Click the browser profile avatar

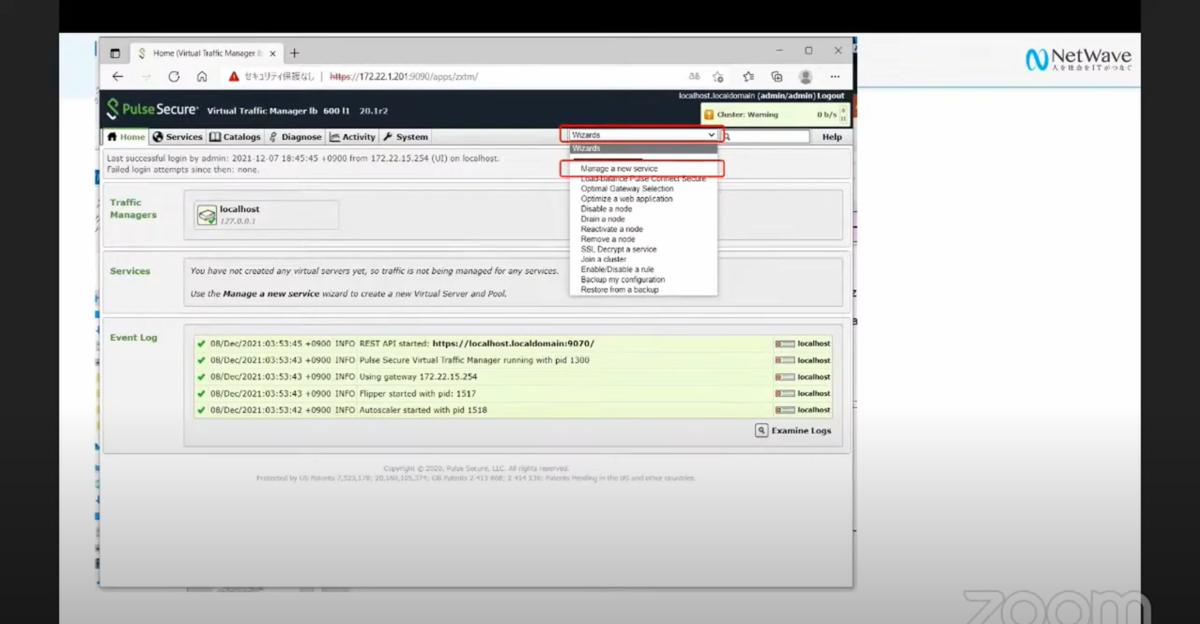806,76
